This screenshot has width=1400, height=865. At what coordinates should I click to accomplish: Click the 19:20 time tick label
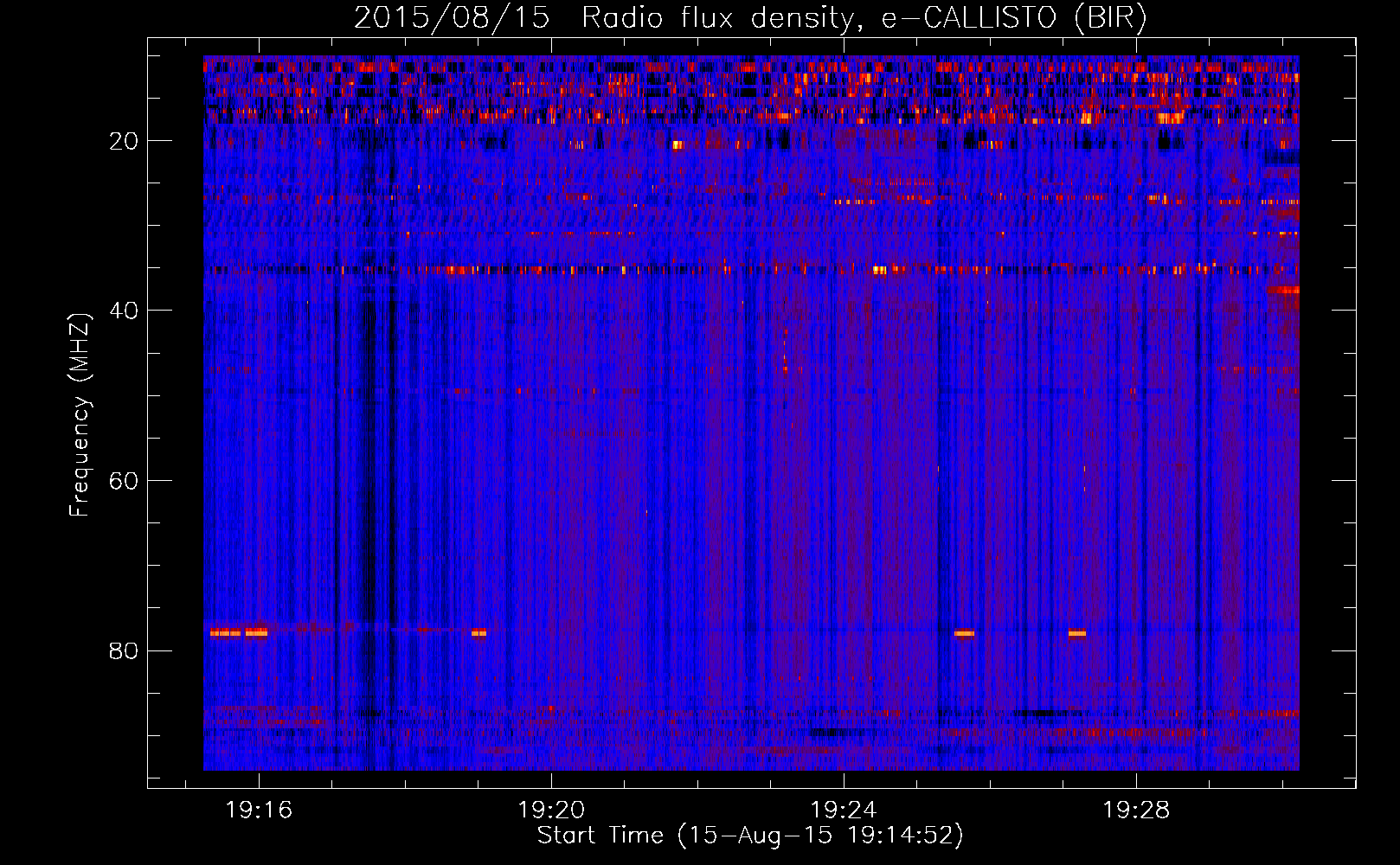[x=551, y=811]
